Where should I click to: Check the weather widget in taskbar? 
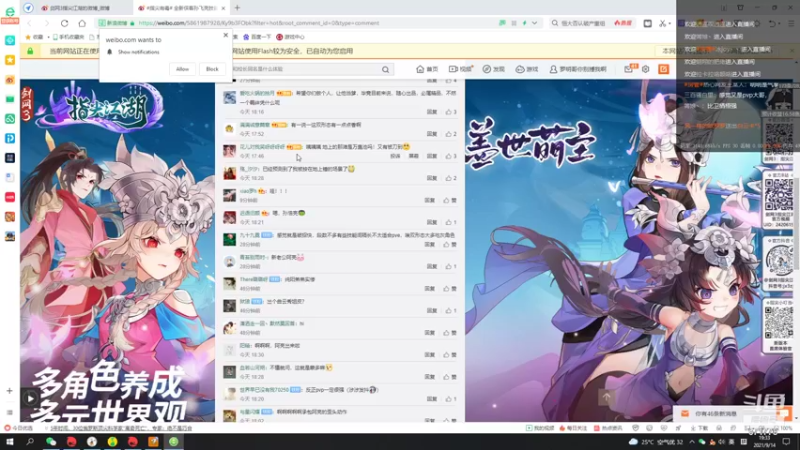pyautogui.click(x=657, y=442)
